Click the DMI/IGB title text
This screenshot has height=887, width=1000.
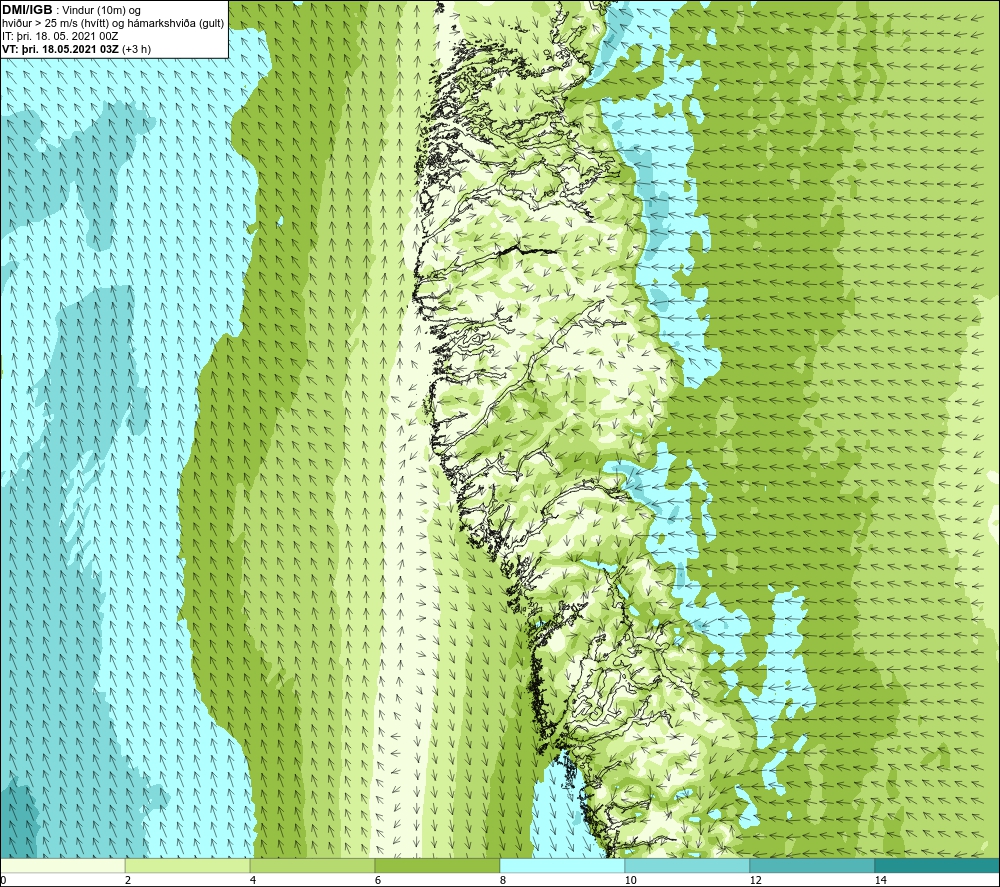point(27,10)
